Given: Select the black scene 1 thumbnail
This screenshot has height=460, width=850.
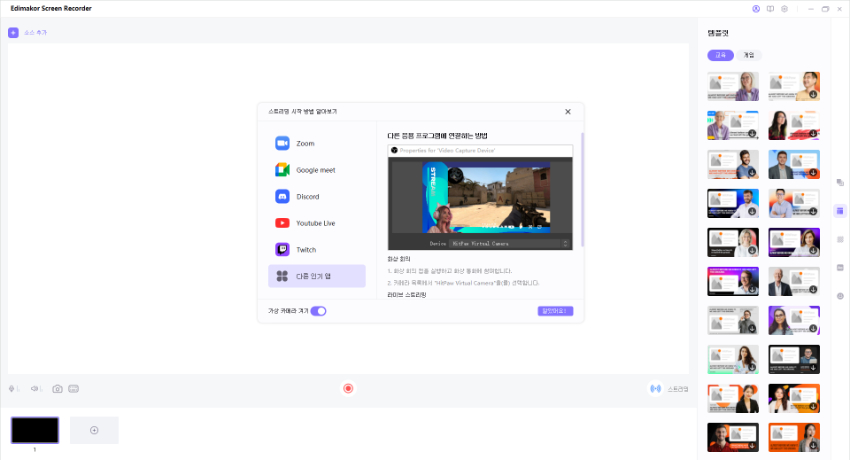Looking at the screenshot, I should click(35, 430).
